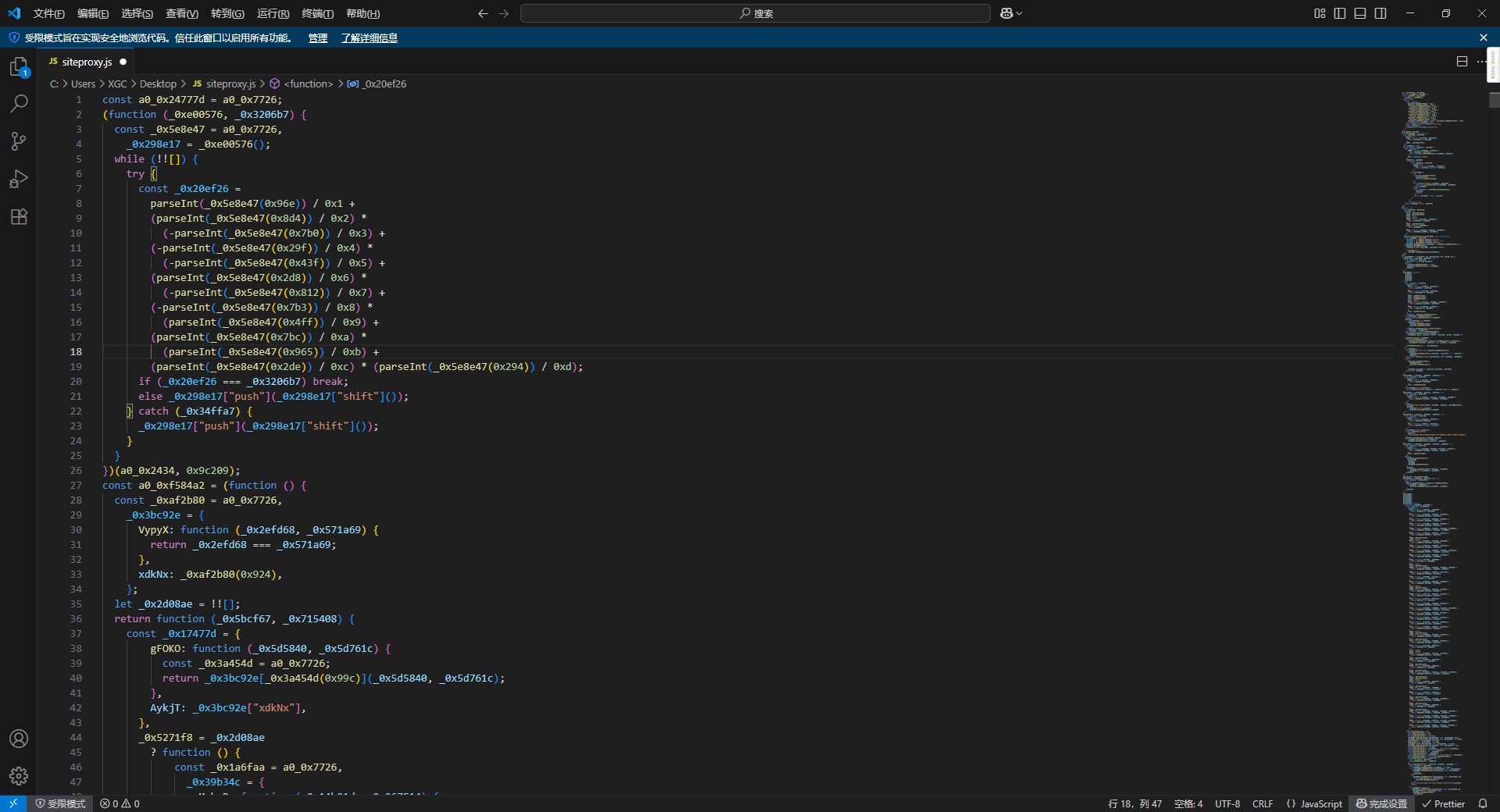The height and width of the screenshot is (812, 1500).
Task: Click the <function> breadcrumb
Action: [309, 84]
